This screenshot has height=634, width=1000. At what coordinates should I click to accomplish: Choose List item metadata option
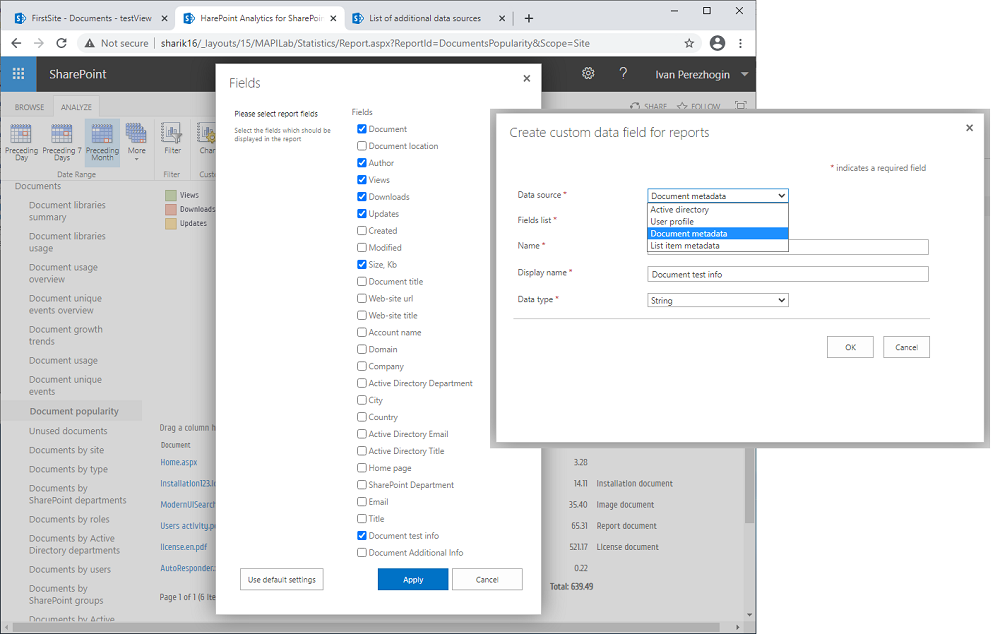(717, 246)
